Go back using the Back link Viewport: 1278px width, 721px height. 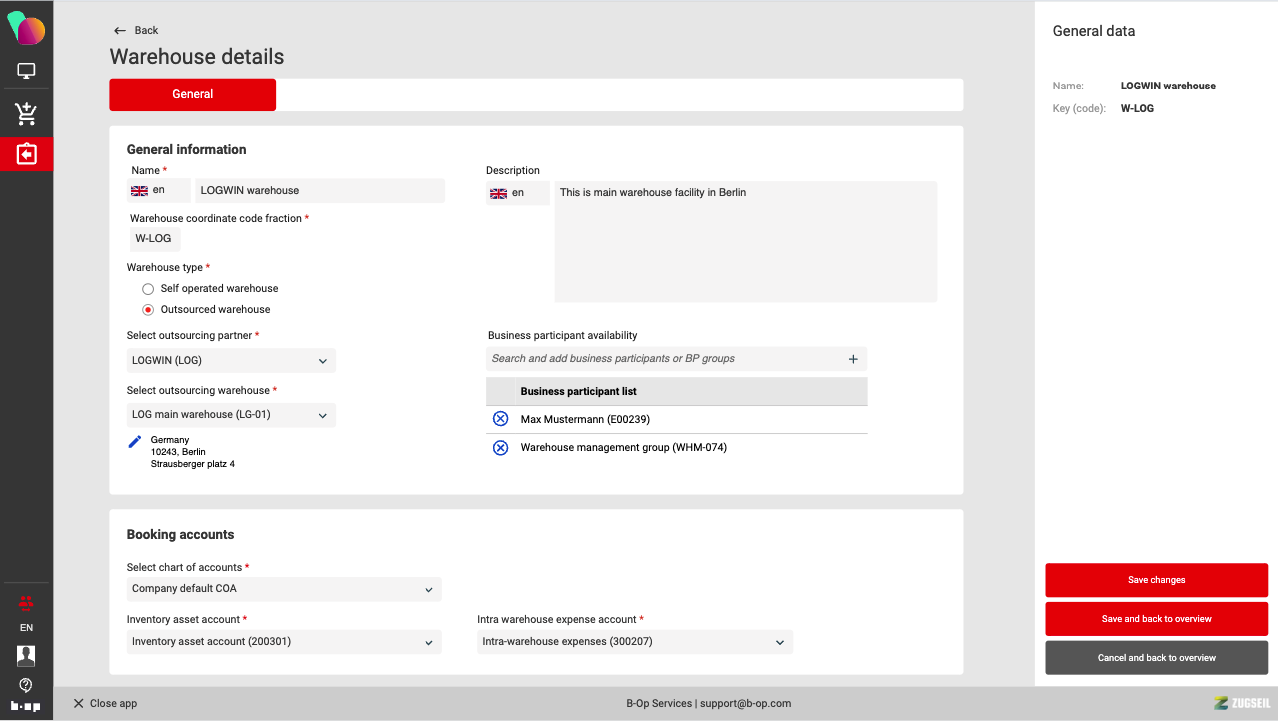click(x=136, y=30)
